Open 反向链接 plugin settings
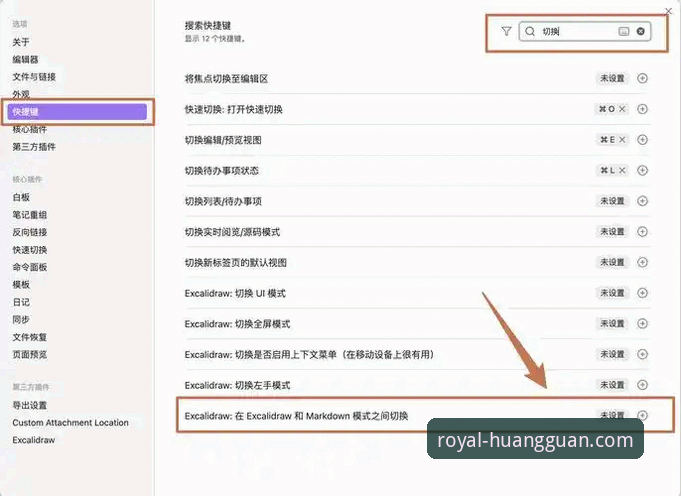This screenshot has height=496, width=681. [x=30, y=232]
